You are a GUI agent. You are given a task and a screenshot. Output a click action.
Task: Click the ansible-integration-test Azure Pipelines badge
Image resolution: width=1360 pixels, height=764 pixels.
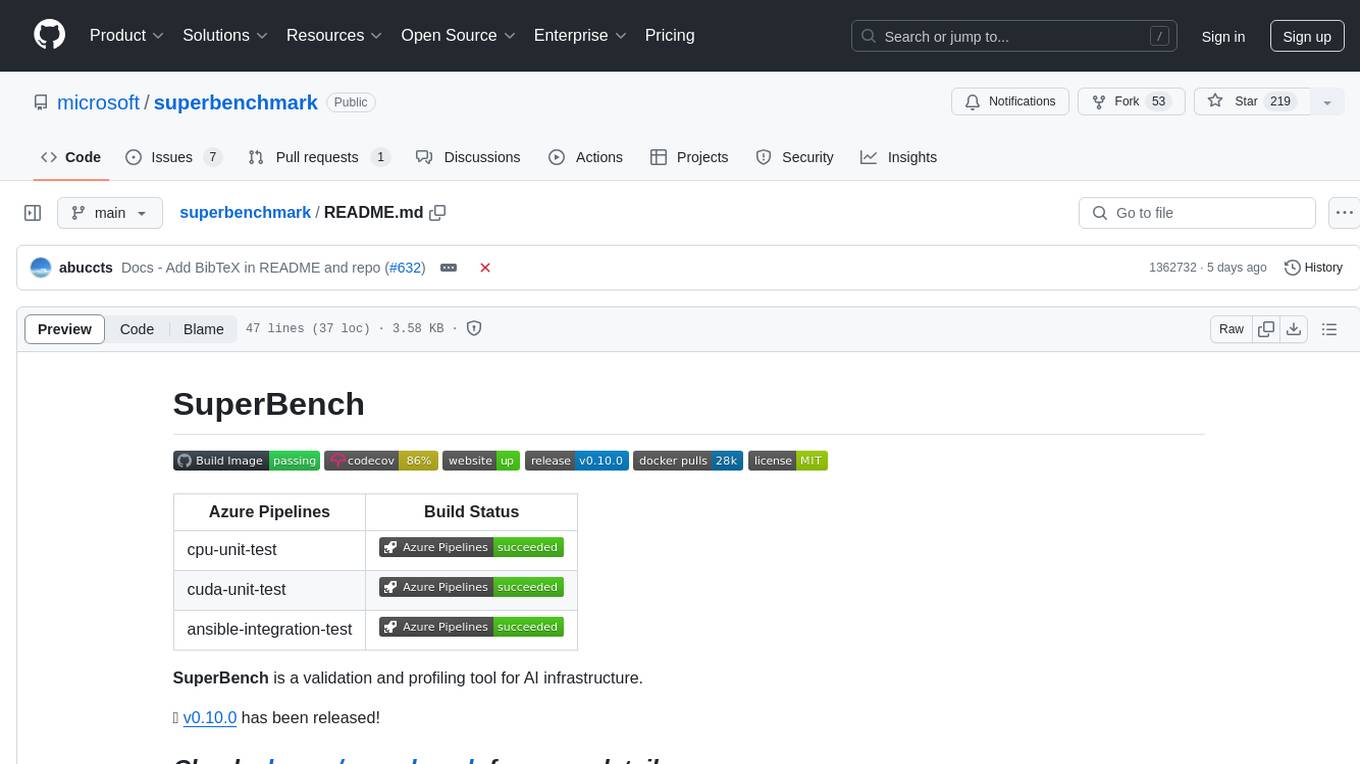pyautogui.click(x=471, y=627)
